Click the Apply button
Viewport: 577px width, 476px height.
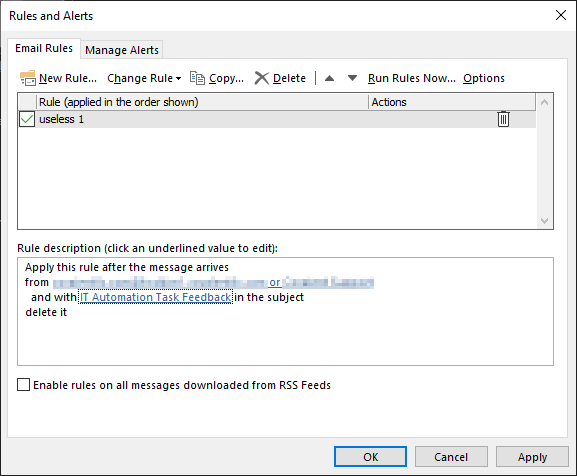[x=532, y=457]
